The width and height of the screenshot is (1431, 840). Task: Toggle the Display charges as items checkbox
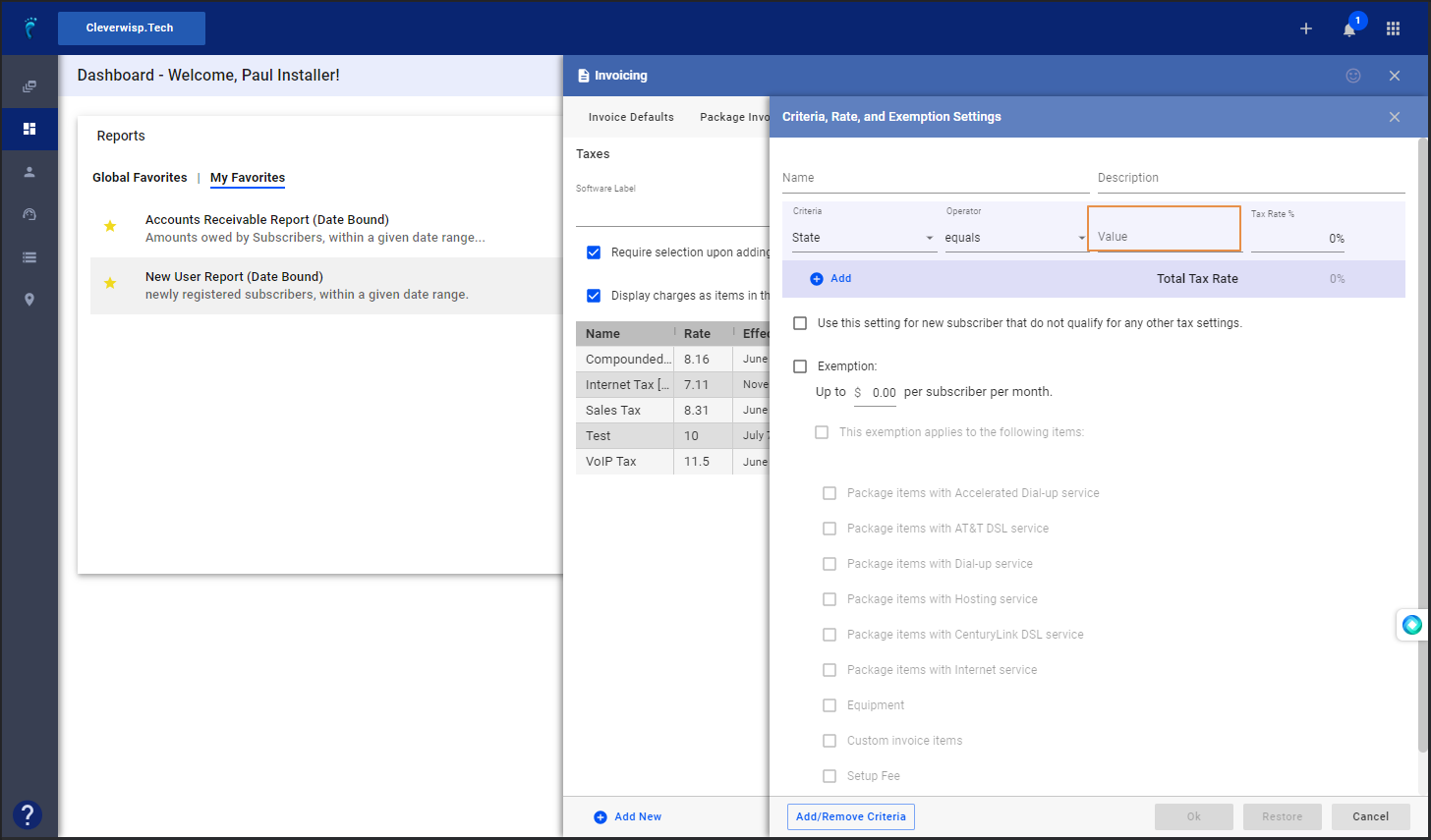[x=594, y=296]
